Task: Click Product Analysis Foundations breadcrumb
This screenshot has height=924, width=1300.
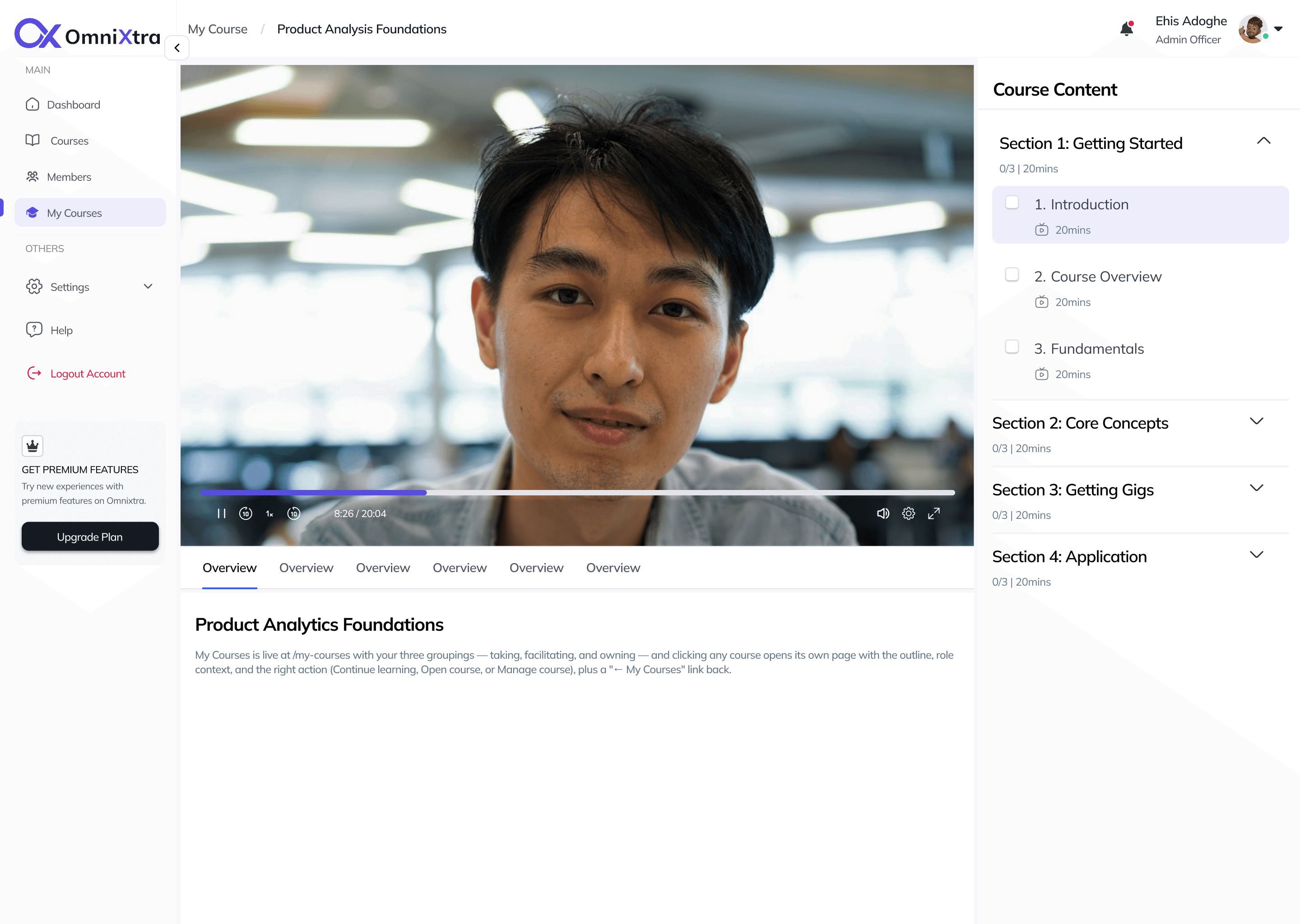Action: (362, 29)
